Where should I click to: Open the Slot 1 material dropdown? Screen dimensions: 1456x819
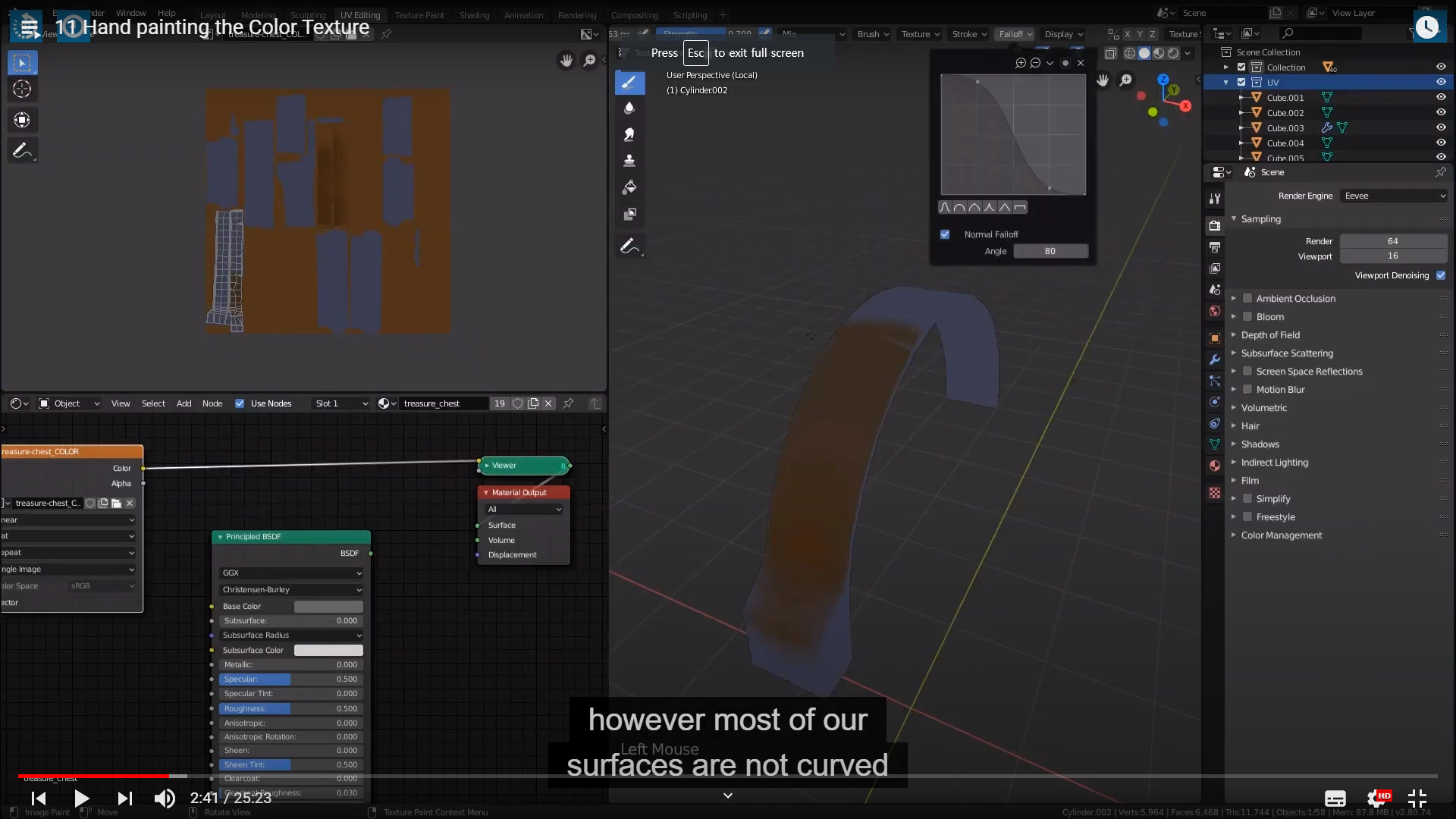coord(341,403)
